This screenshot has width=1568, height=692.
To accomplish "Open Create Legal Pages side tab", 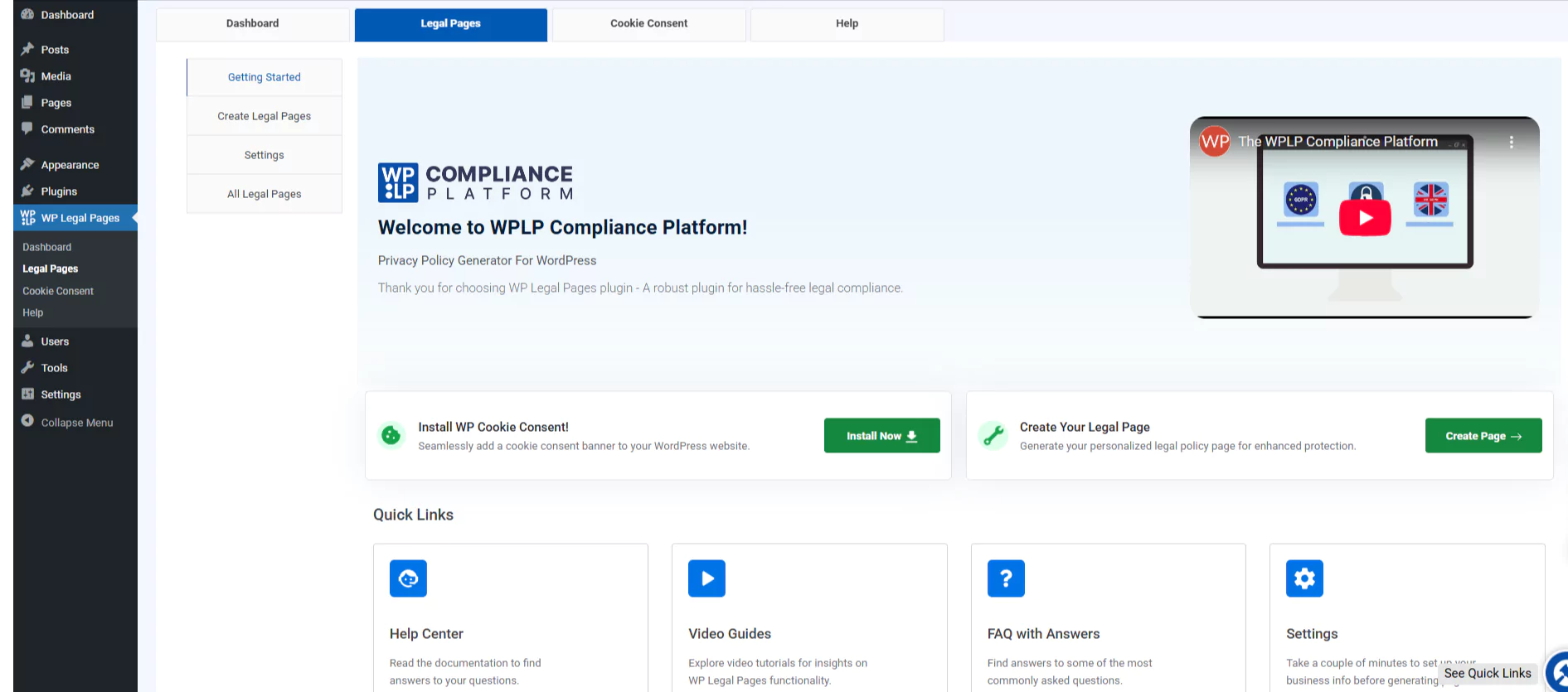I will pos(265,116).
